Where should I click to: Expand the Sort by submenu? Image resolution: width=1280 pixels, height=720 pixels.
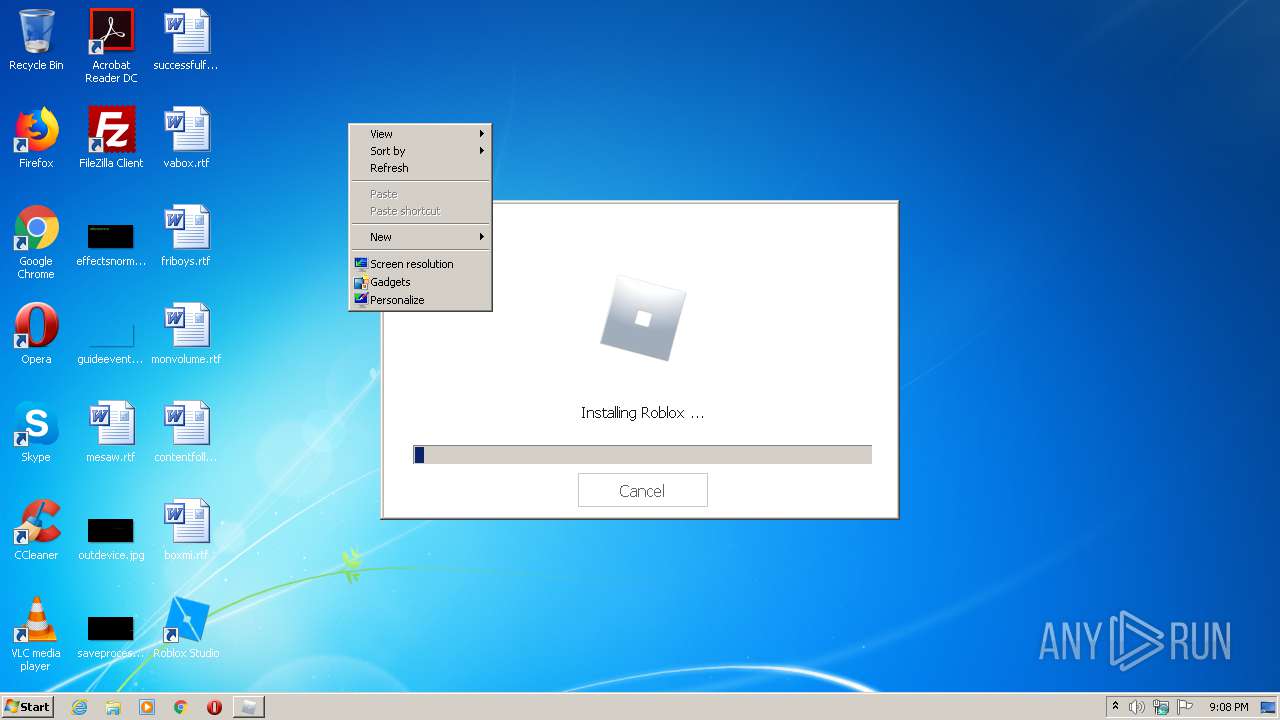(x=420, y=151)
